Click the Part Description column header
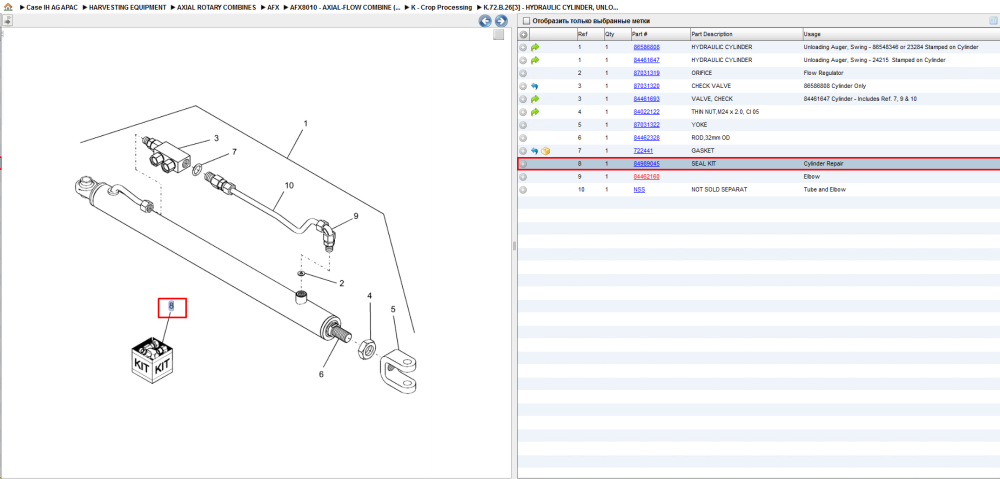 click(746, 34)
